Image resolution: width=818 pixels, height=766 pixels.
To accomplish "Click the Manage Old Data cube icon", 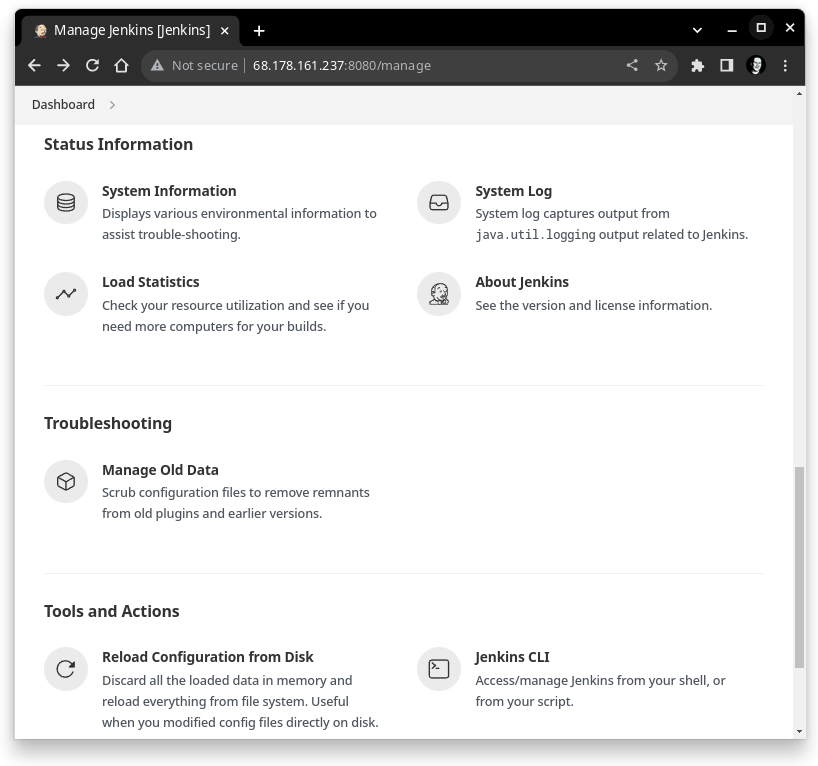I will [66, 482].
